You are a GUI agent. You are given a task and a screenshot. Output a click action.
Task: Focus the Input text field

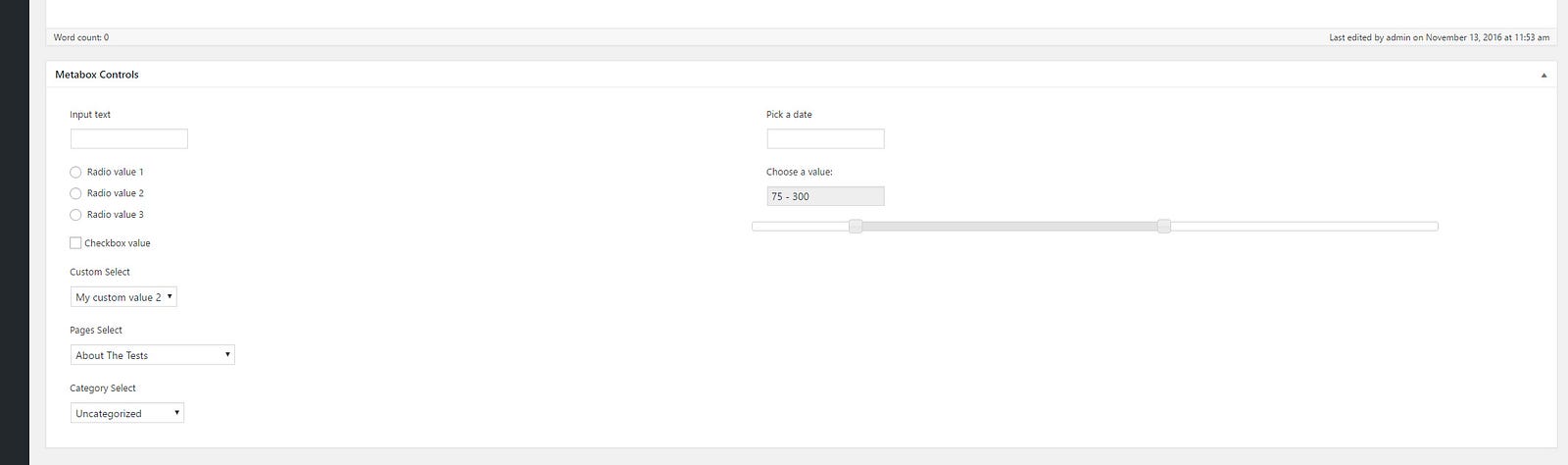tap(129, 139)
